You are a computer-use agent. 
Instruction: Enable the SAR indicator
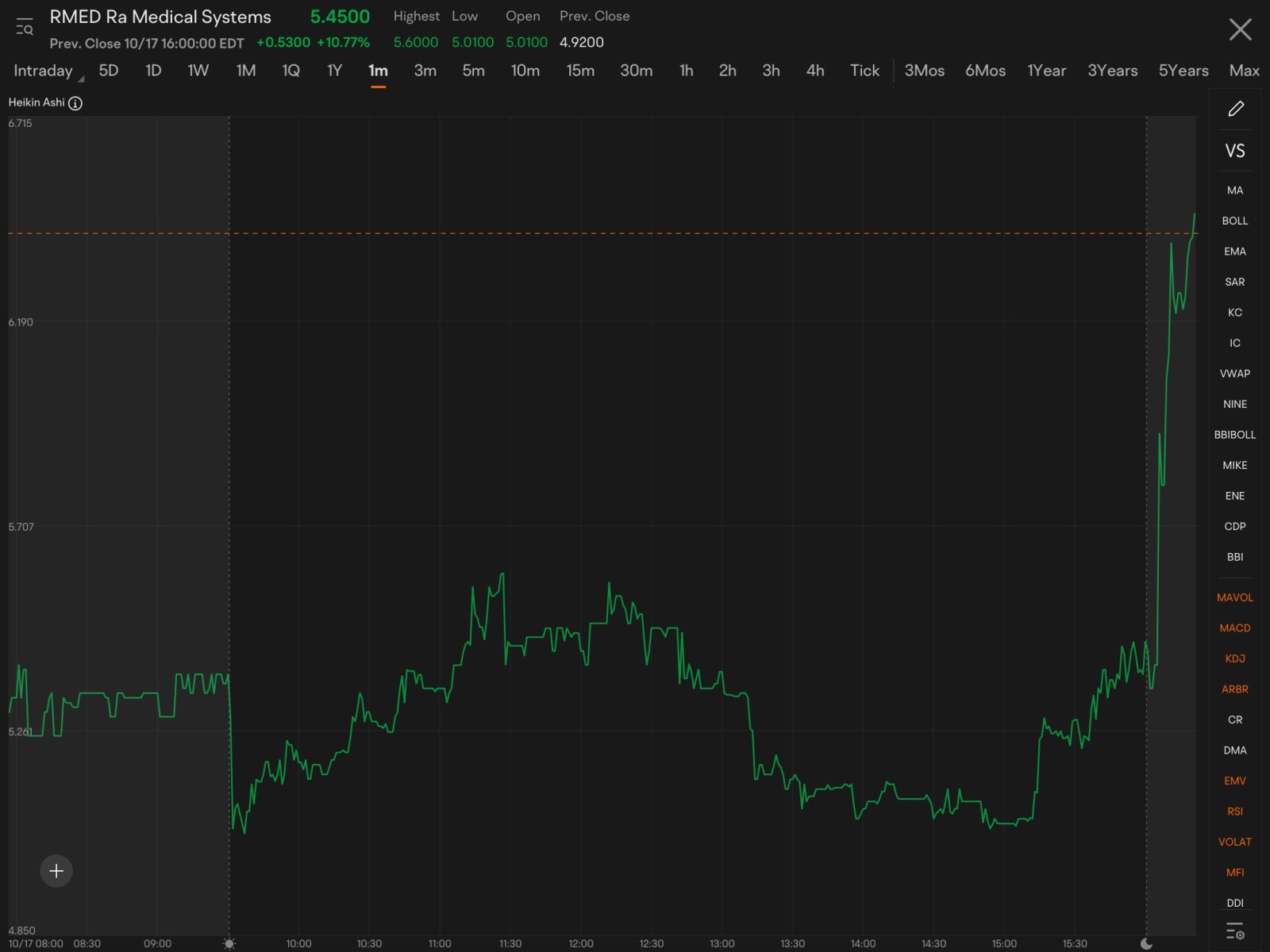click(x=1235, y=282)
